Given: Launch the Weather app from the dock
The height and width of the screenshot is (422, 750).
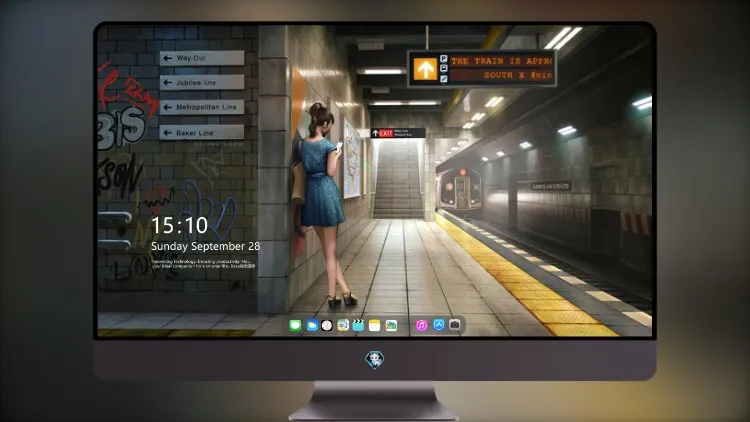Looking at the screenshot, I should [x=312, y=326].
